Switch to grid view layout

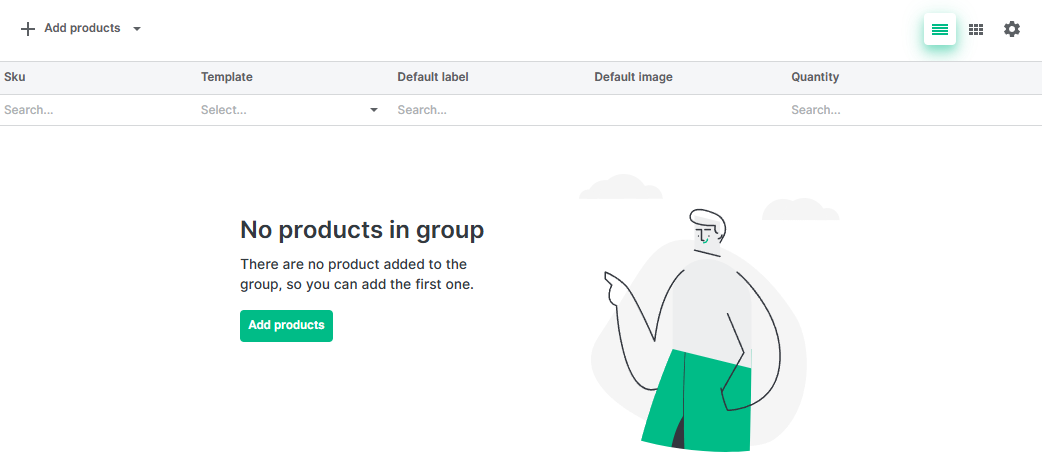pyautogui.click(x=976, y=30)
